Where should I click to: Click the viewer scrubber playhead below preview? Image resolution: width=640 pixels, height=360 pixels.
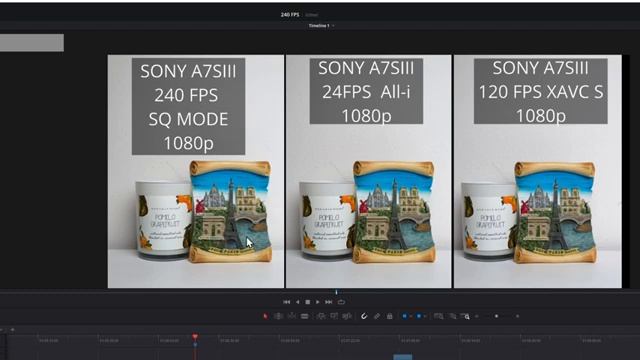pos(336,292)
